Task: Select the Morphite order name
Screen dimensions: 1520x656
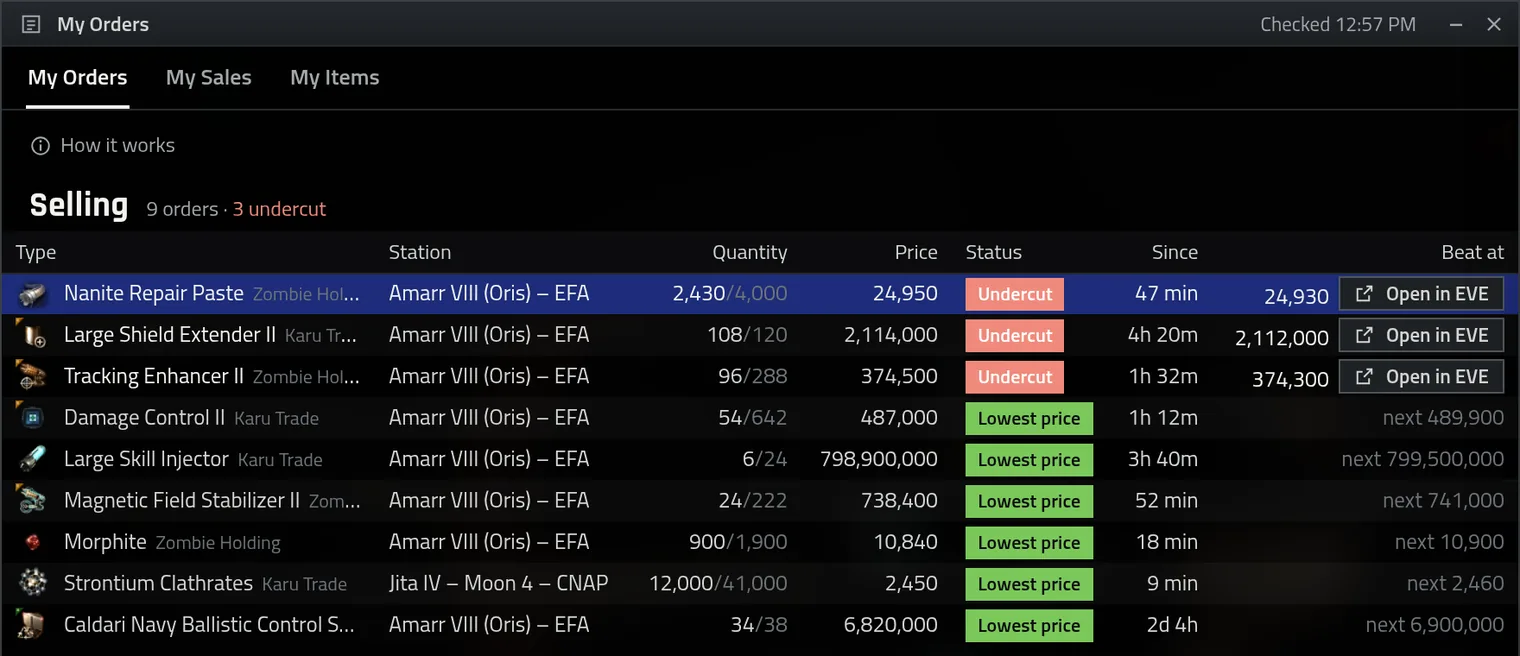Action: [x=105, y=542]
